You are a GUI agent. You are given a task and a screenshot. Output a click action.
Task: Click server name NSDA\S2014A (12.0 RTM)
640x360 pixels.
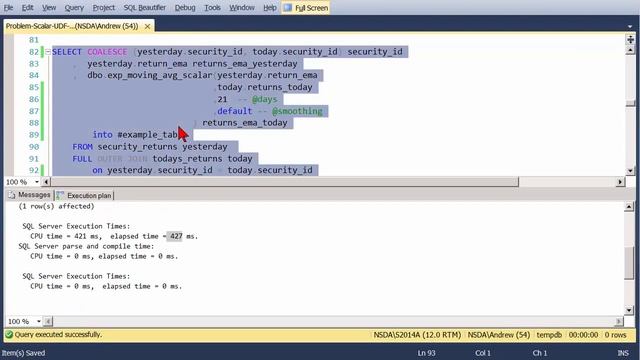[x=417, y=335]
